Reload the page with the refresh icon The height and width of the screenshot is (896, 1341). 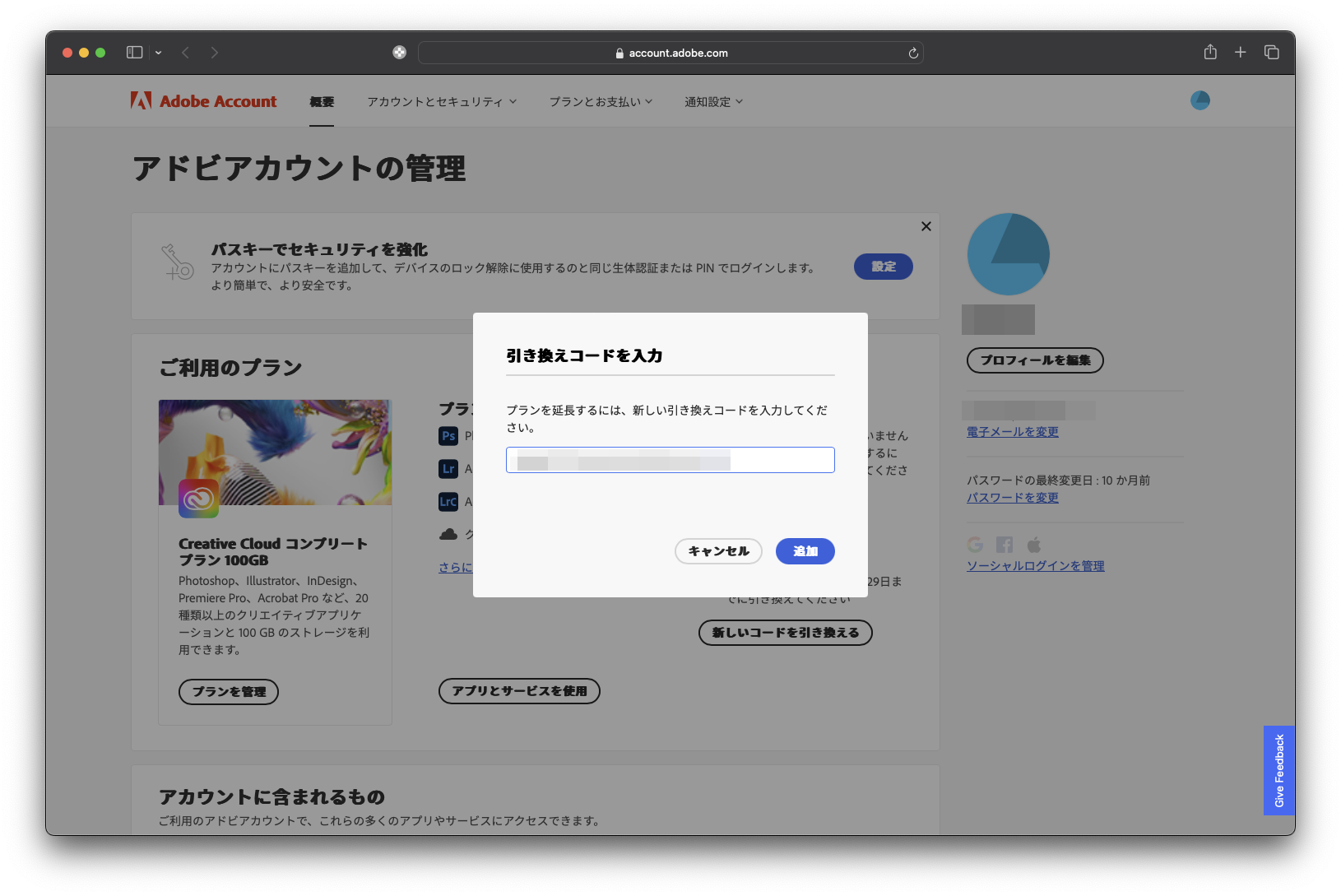point(913,53)
